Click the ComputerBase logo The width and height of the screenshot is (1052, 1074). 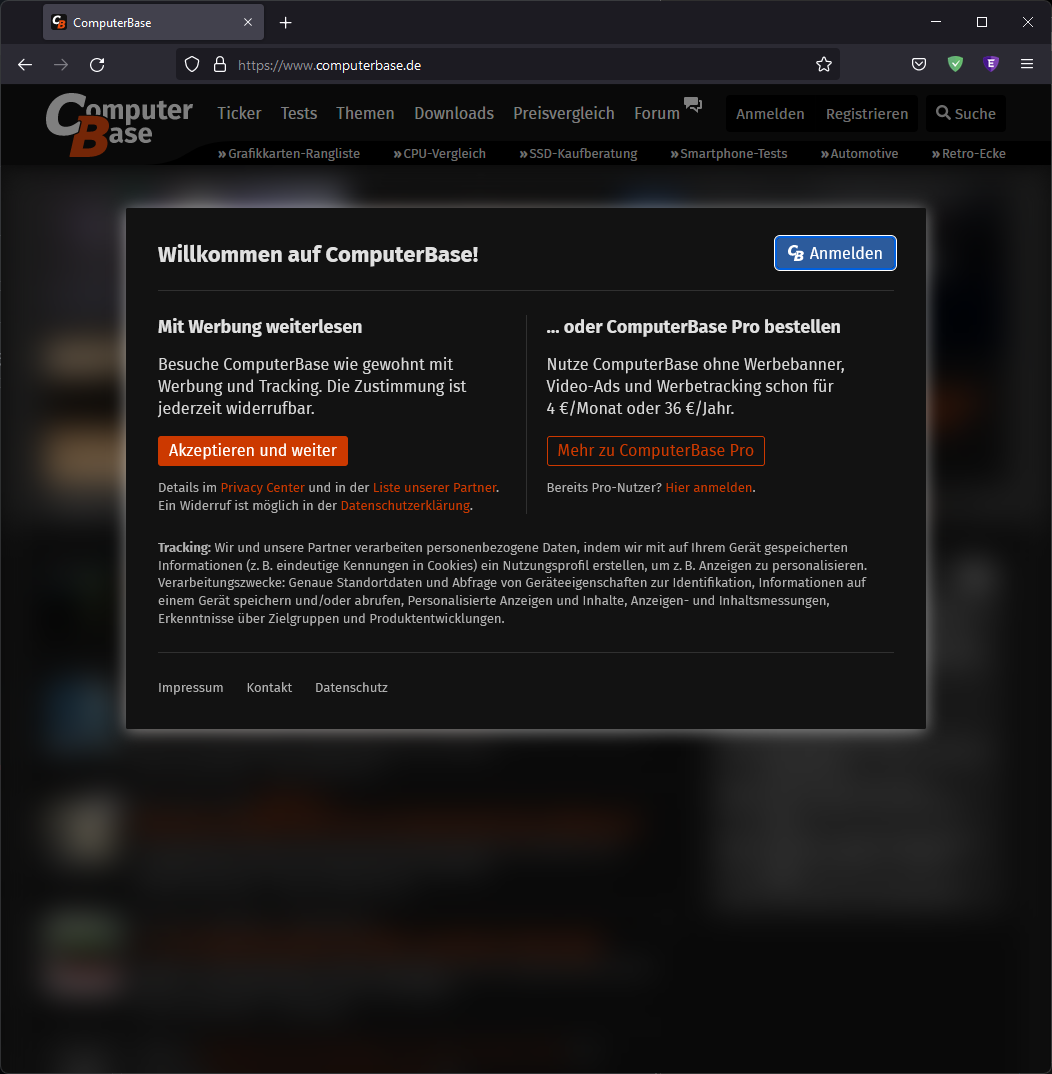[118, 122]
